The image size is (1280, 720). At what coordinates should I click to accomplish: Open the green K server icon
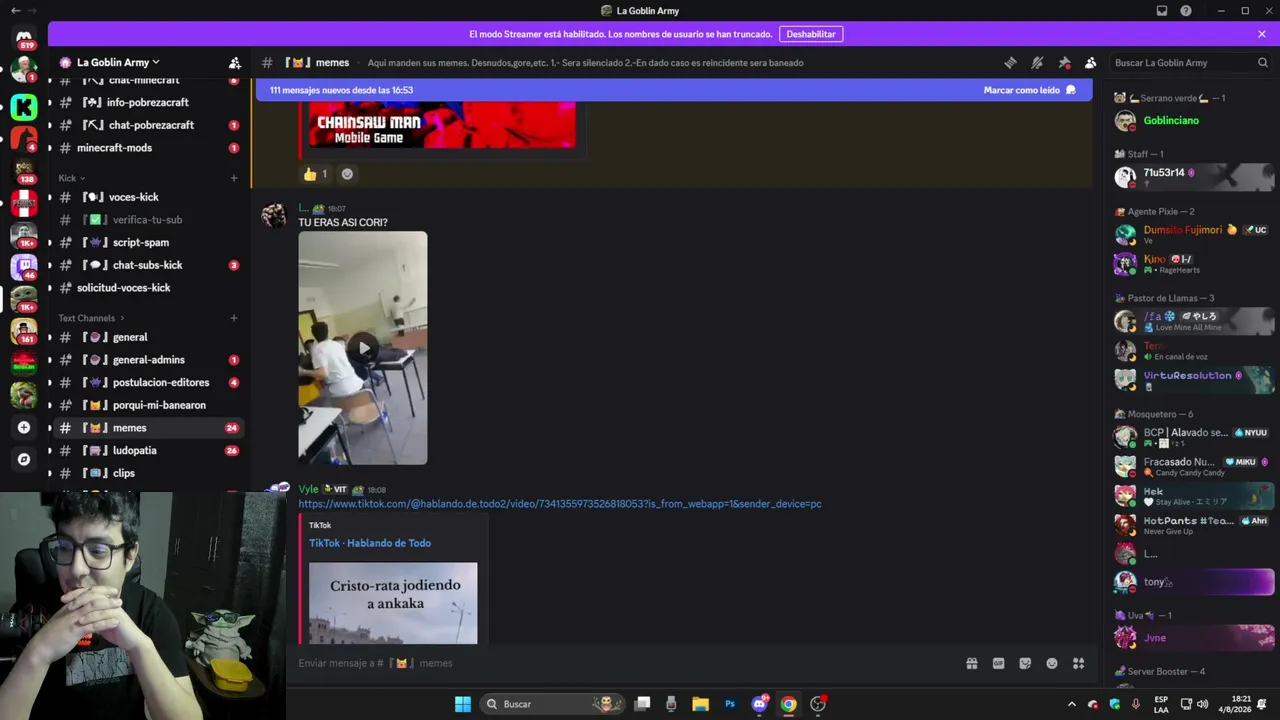(24, 107)
